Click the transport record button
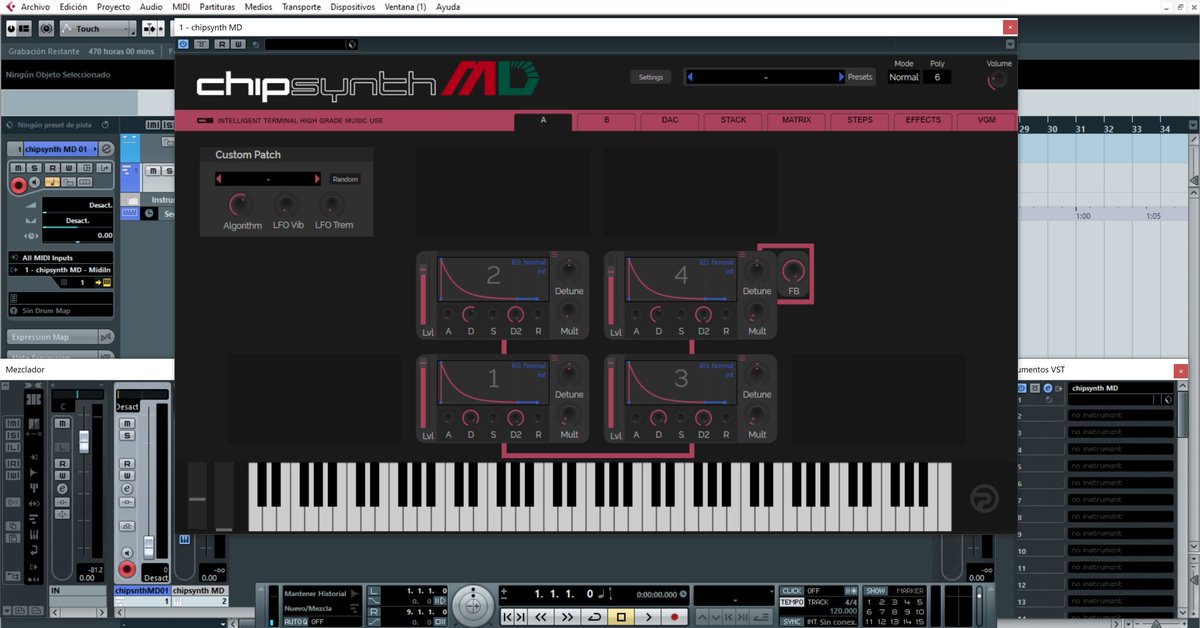1200x628 pixels. point(674,617)
